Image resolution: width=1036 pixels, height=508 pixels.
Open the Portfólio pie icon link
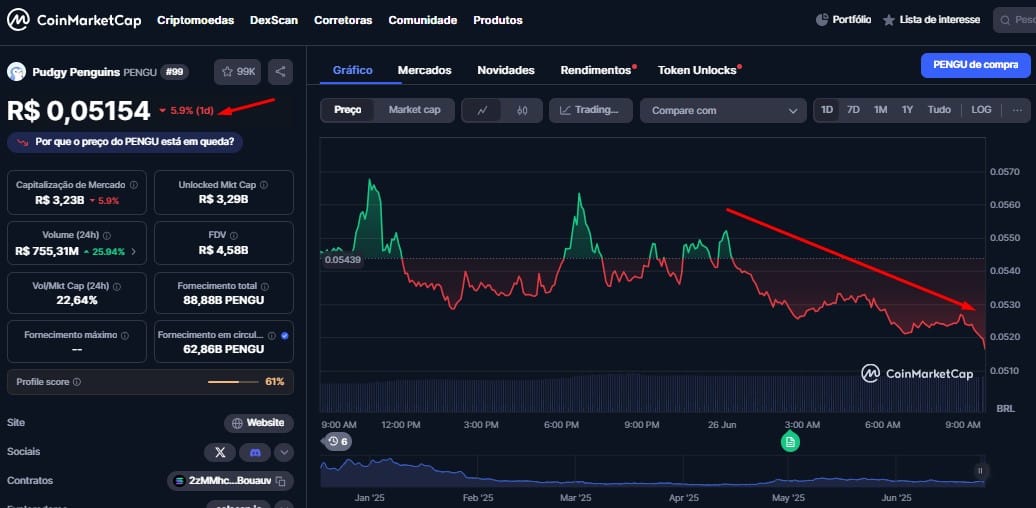843,20
